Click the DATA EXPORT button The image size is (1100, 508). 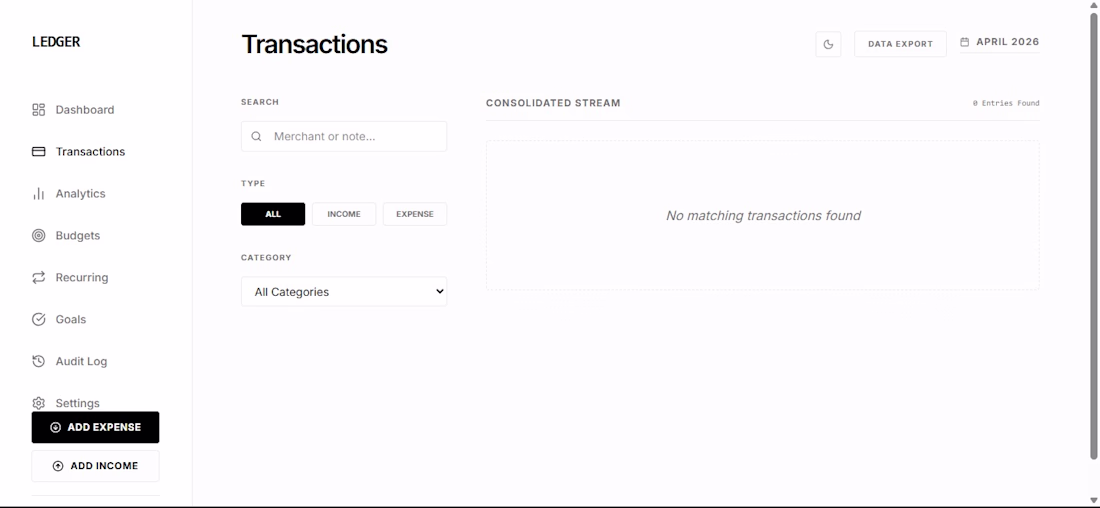900,44
